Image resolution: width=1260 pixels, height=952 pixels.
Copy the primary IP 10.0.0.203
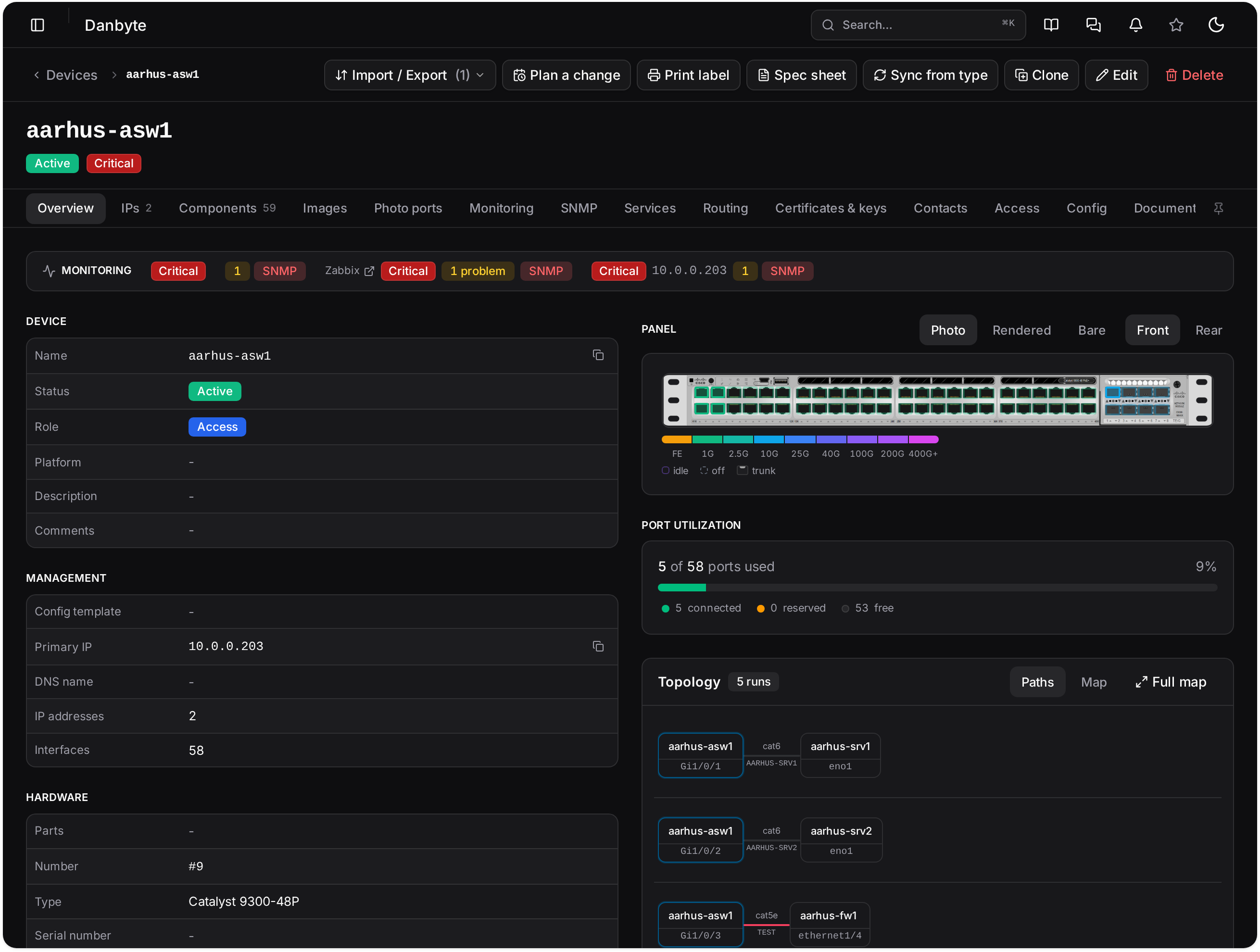tap(598, 646)
